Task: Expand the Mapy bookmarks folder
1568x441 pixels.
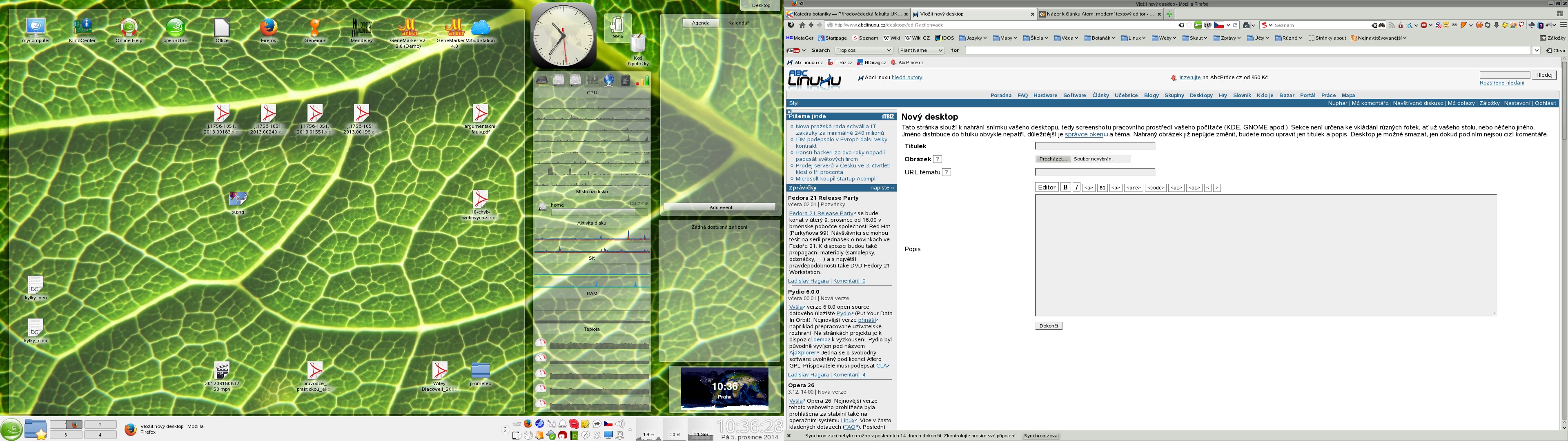Action: click(1005, 38)
